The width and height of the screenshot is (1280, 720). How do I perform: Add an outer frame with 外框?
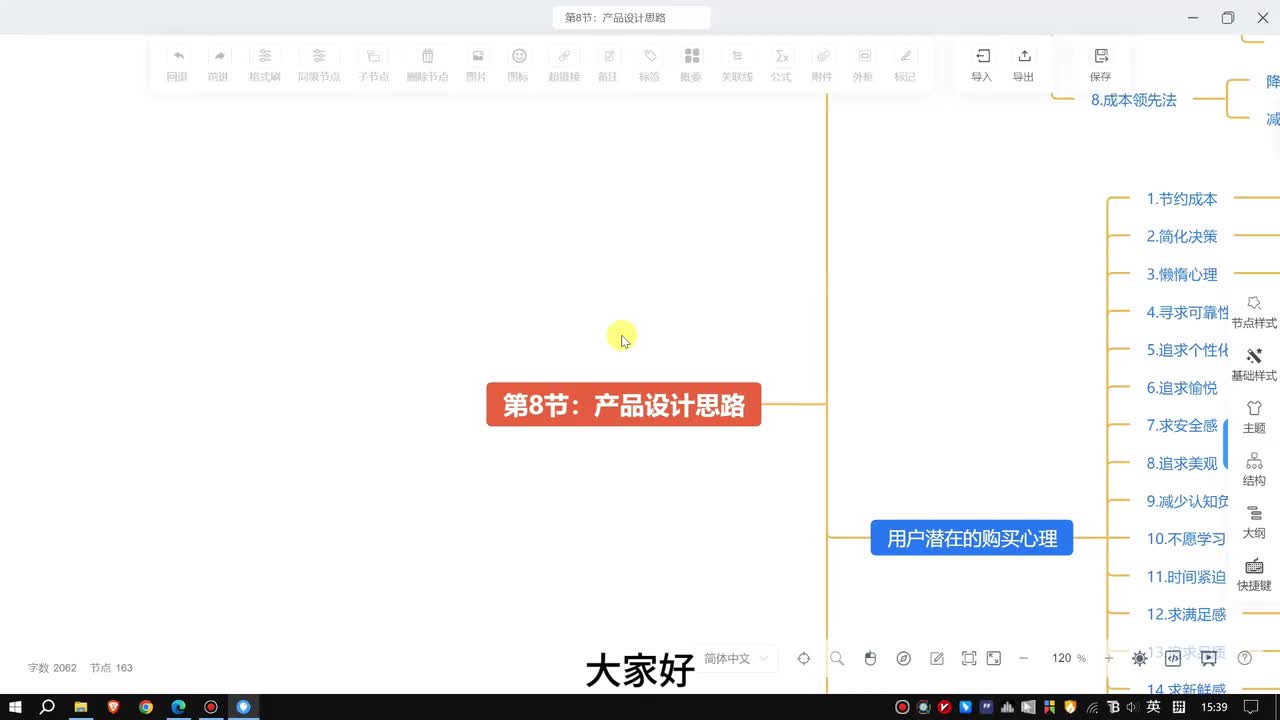[863, 65]
